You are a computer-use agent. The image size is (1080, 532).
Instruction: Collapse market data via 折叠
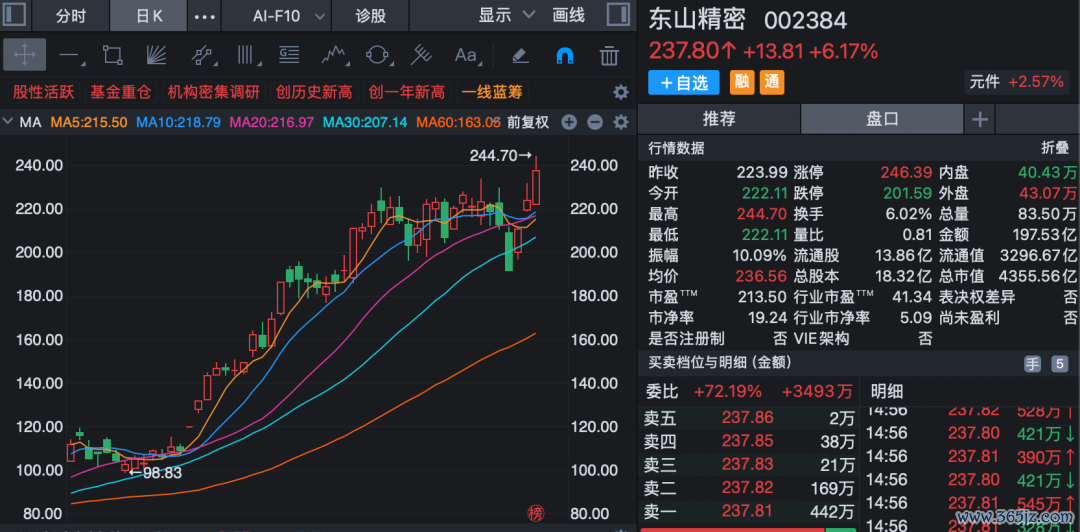click(1054, 148)
